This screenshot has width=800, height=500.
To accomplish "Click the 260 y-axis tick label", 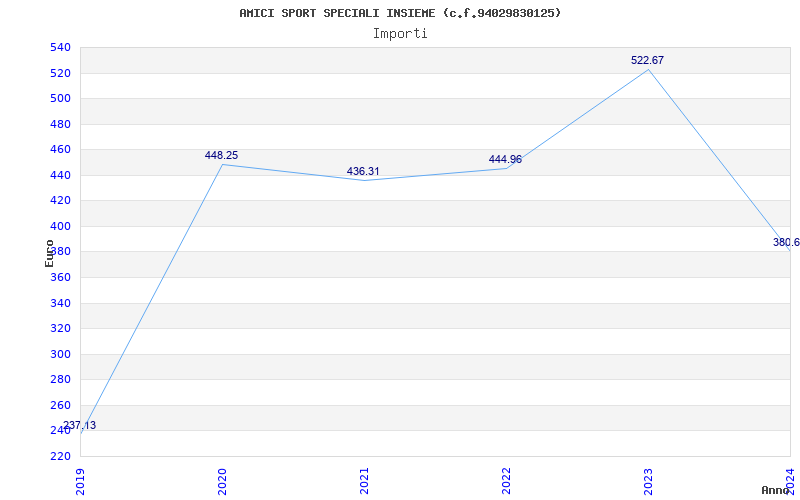I will [60, 405].
